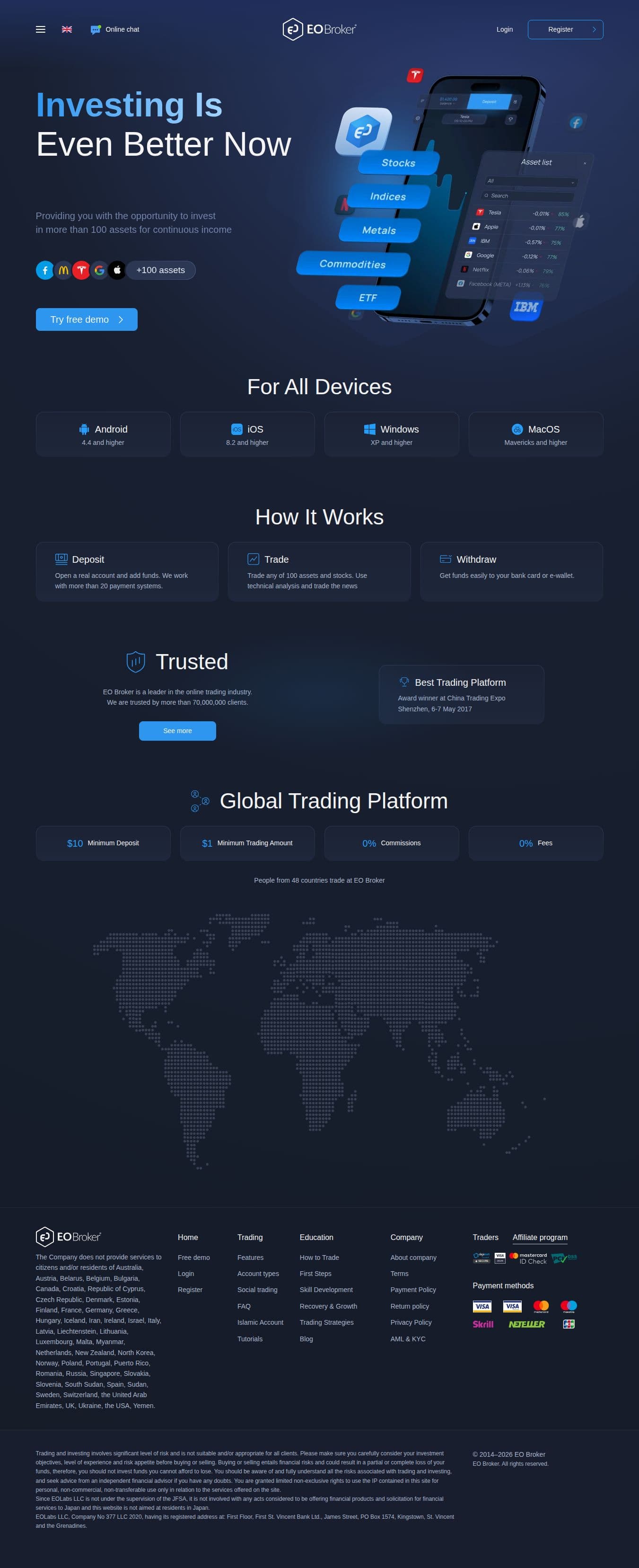This screenshot has height=1568, width=639.
Task: Open the AML & KYC link
Action: coord(408,1338)
